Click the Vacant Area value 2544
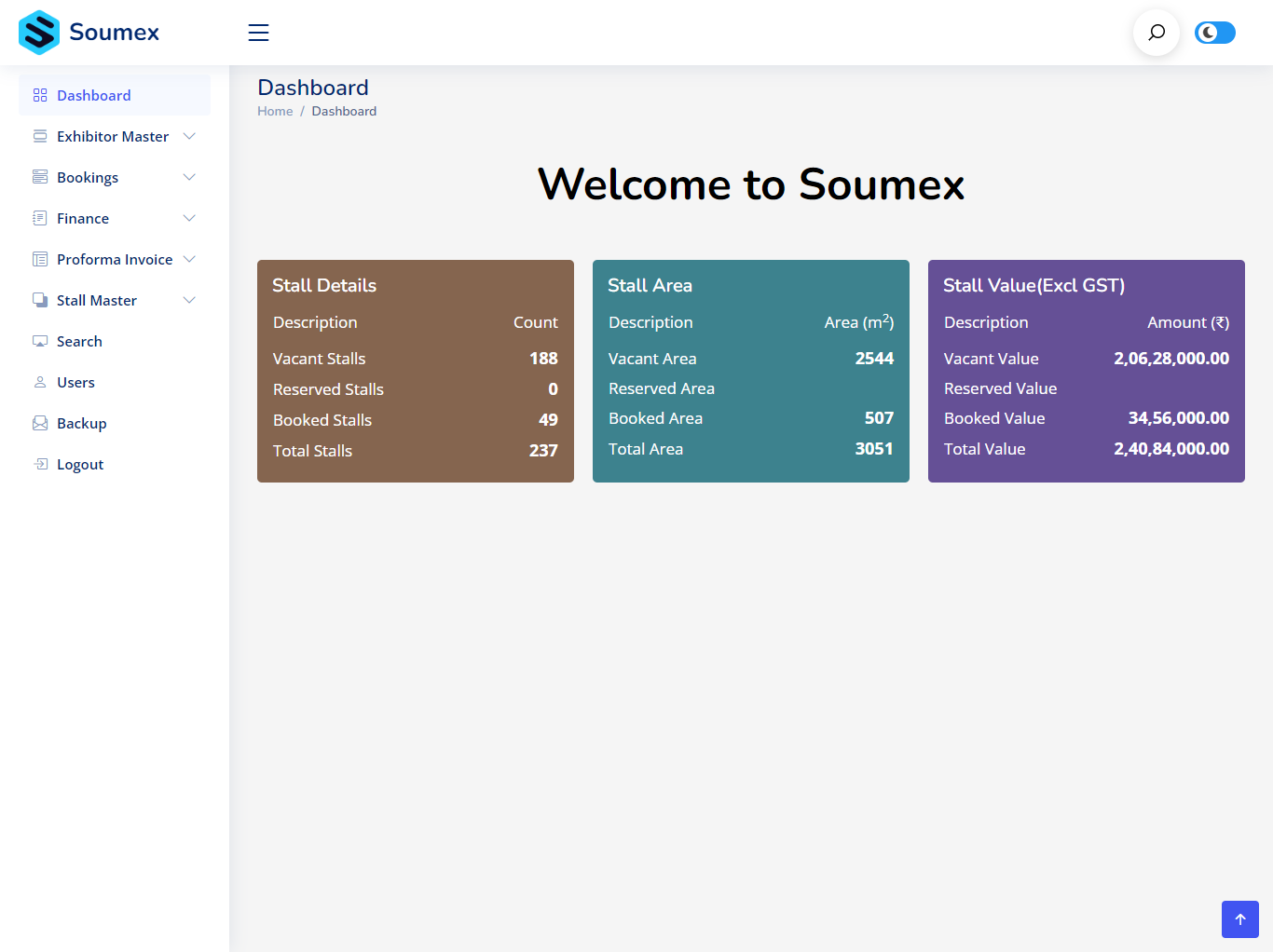 pyautogui.click(x=874, y=359)
